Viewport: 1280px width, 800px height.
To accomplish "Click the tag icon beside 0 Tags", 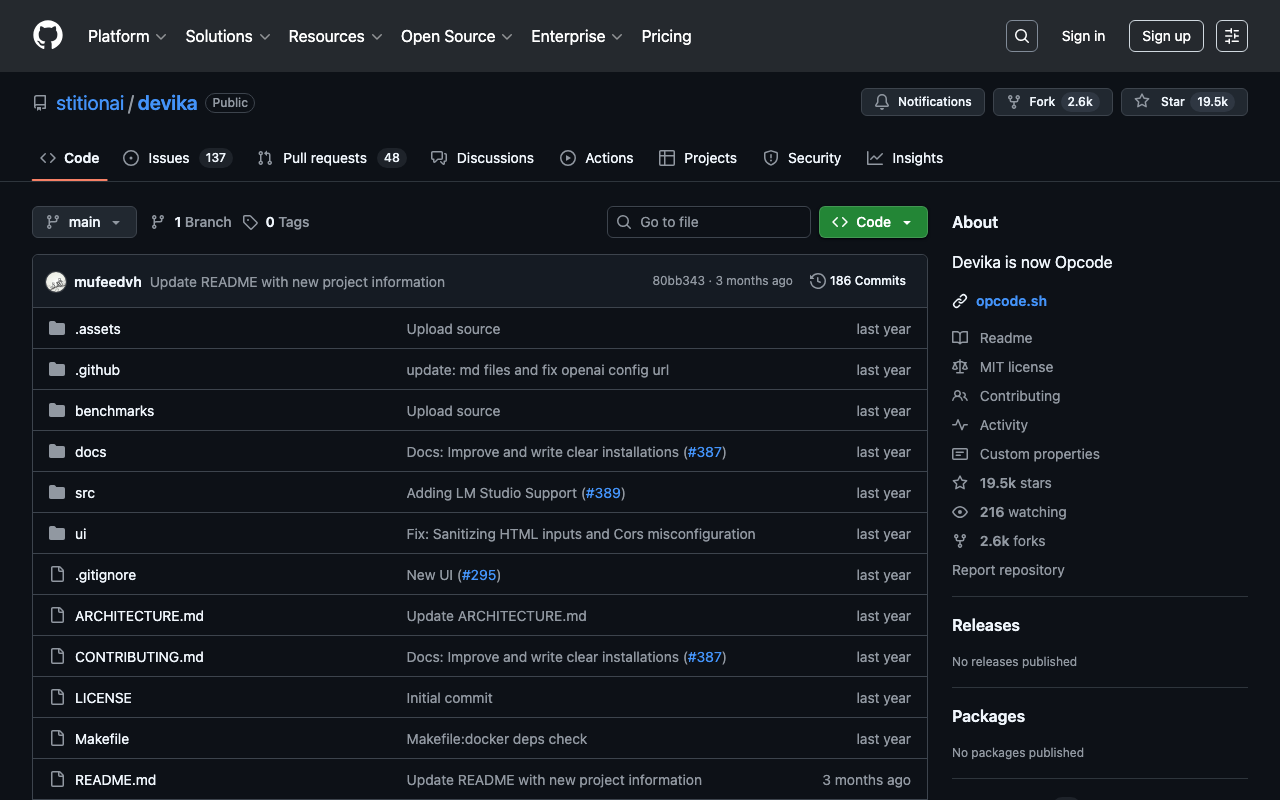I will pos(250,222).
